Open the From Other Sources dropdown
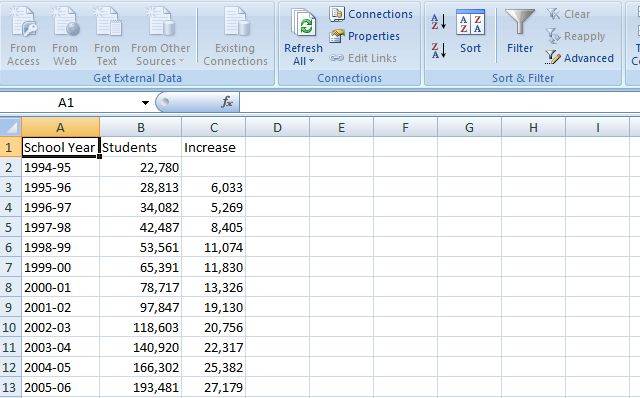Image resolution: width=640 pixels, height=398 pixels. click(x=160, y=37)
